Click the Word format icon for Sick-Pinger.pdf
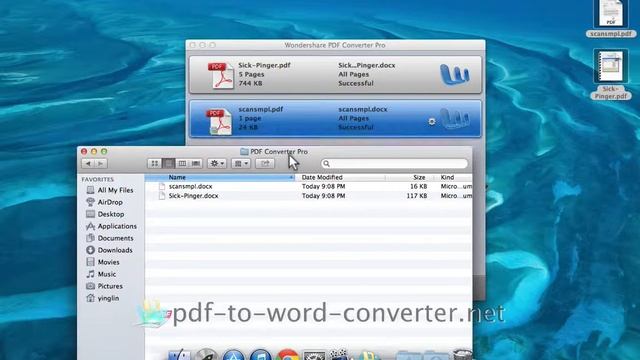Screen dimensions: 640x360 455,75
